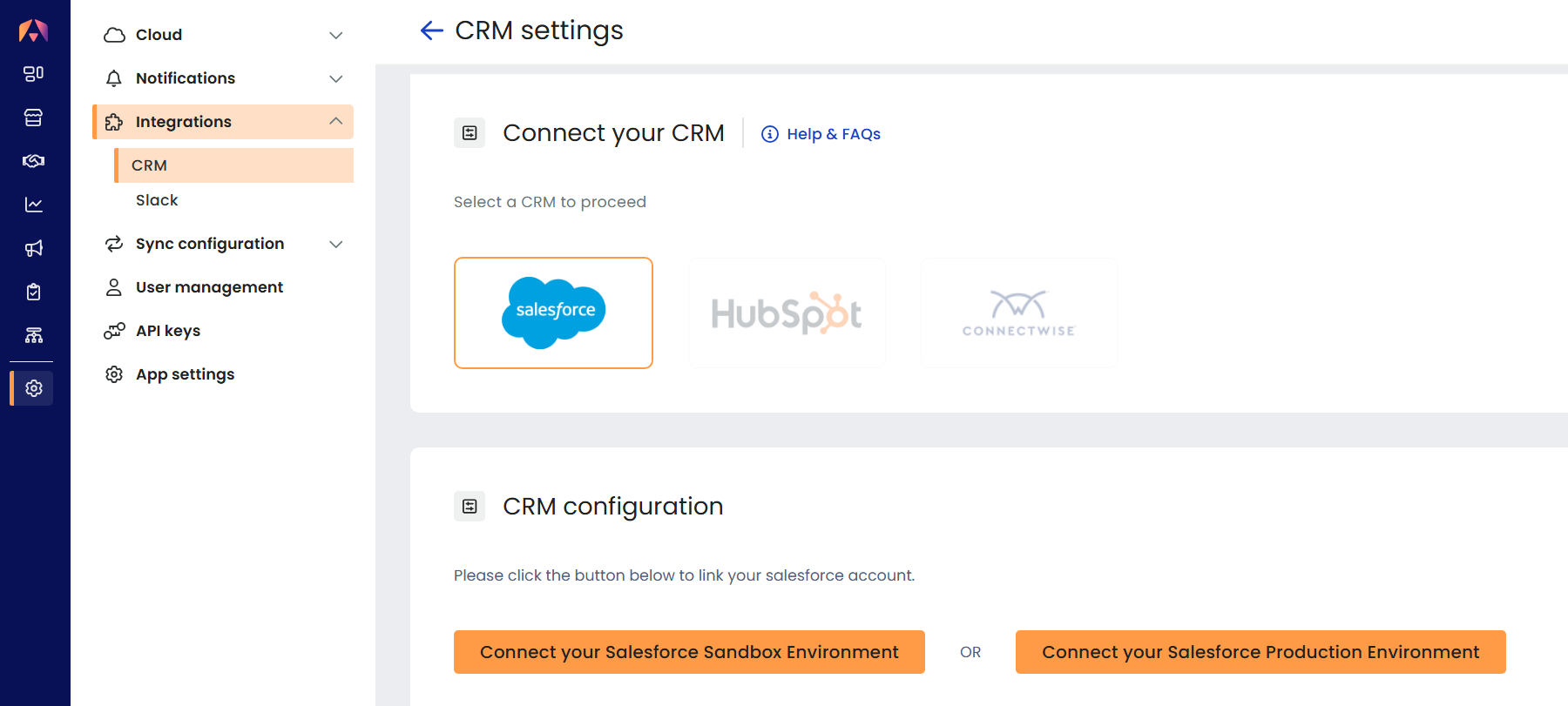The image size is (1568, 706).
Task: Open the dashboard icon in left rail
Action: click(33, 74)
